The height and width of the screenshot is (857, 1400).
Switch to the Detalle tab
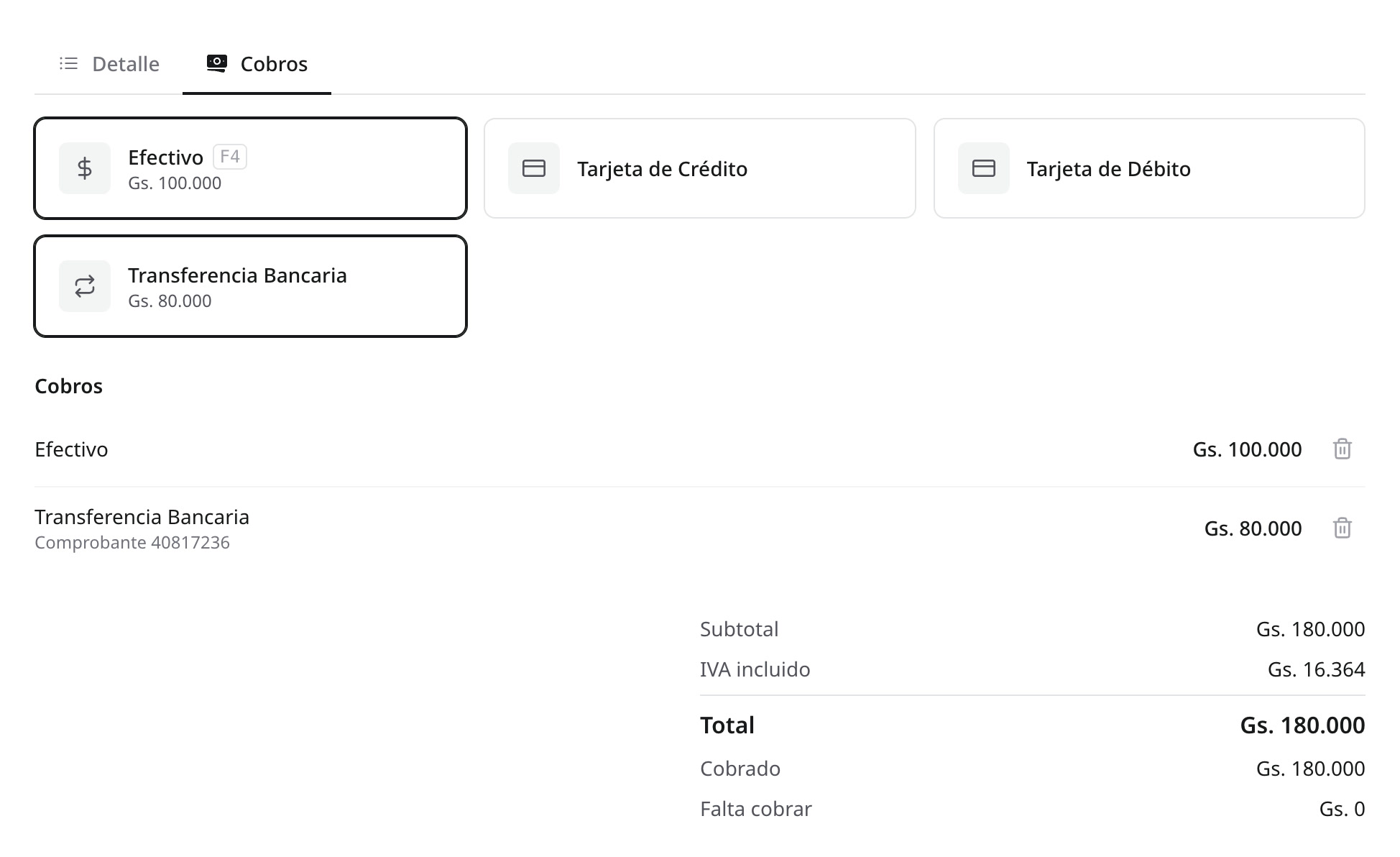(x=109, y=64)
